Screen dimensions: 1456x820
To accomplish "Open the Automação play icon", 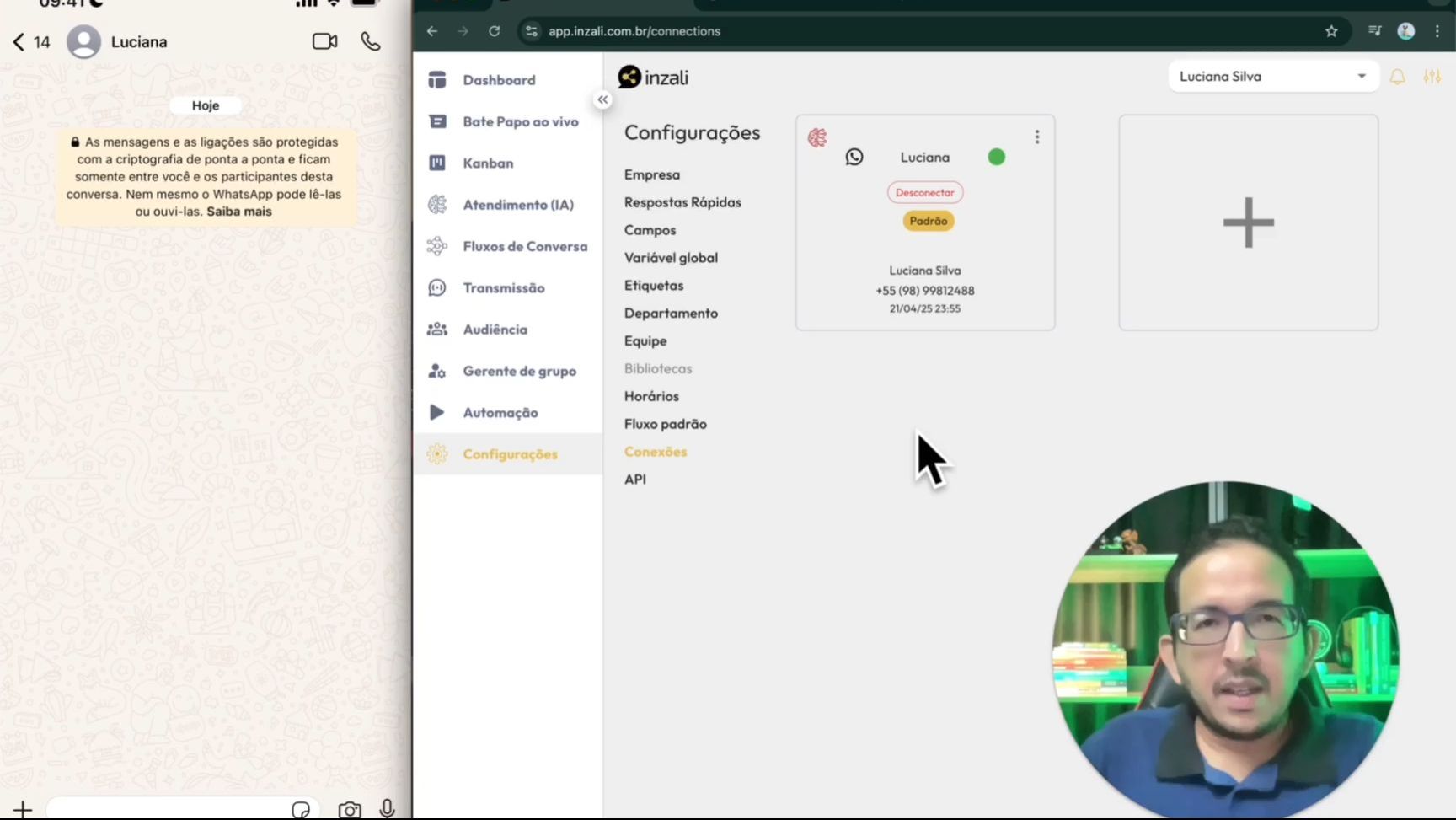I will click(436, 412).
